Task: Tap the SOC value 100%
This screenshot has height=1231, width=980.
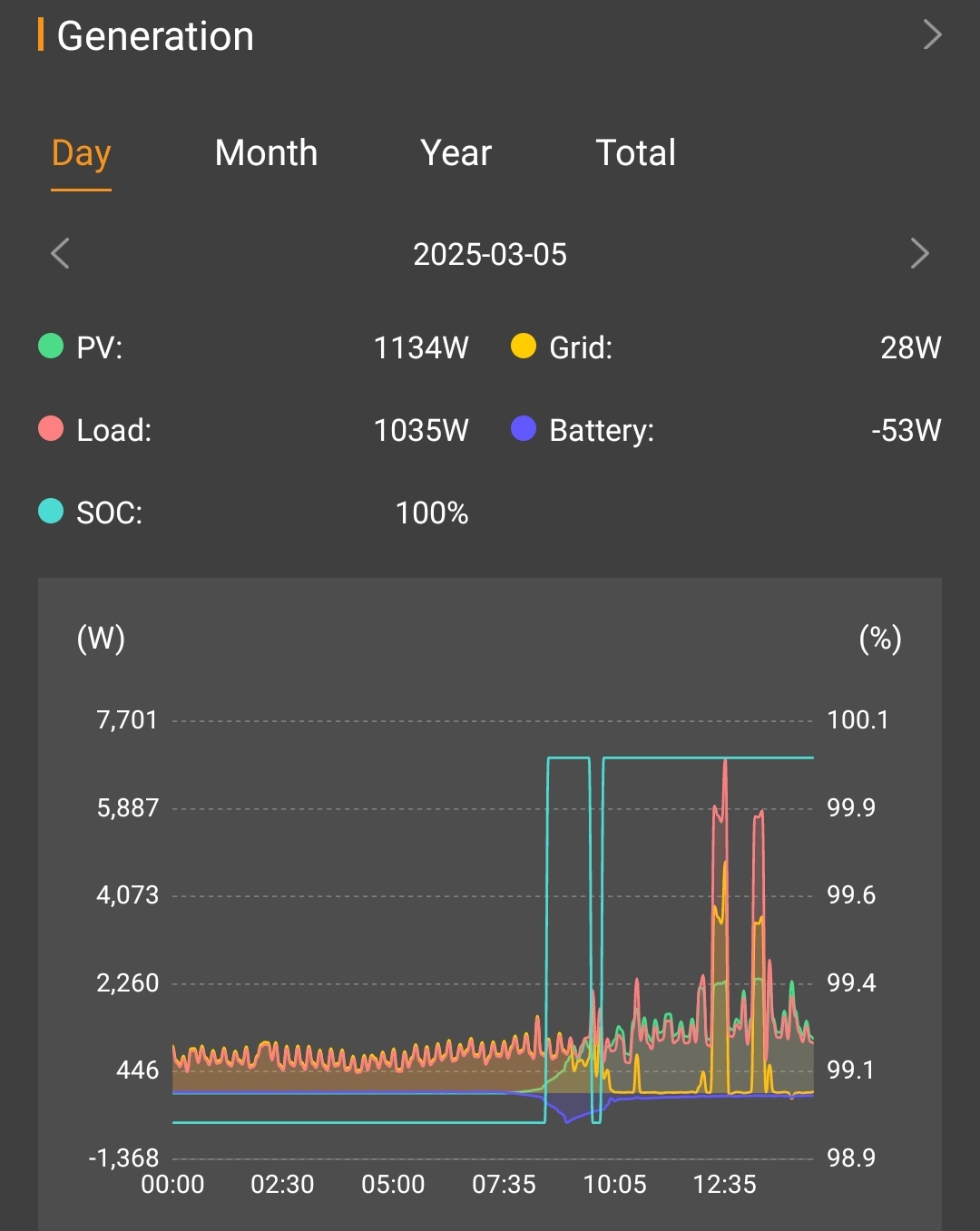Action: pos(432,513)
